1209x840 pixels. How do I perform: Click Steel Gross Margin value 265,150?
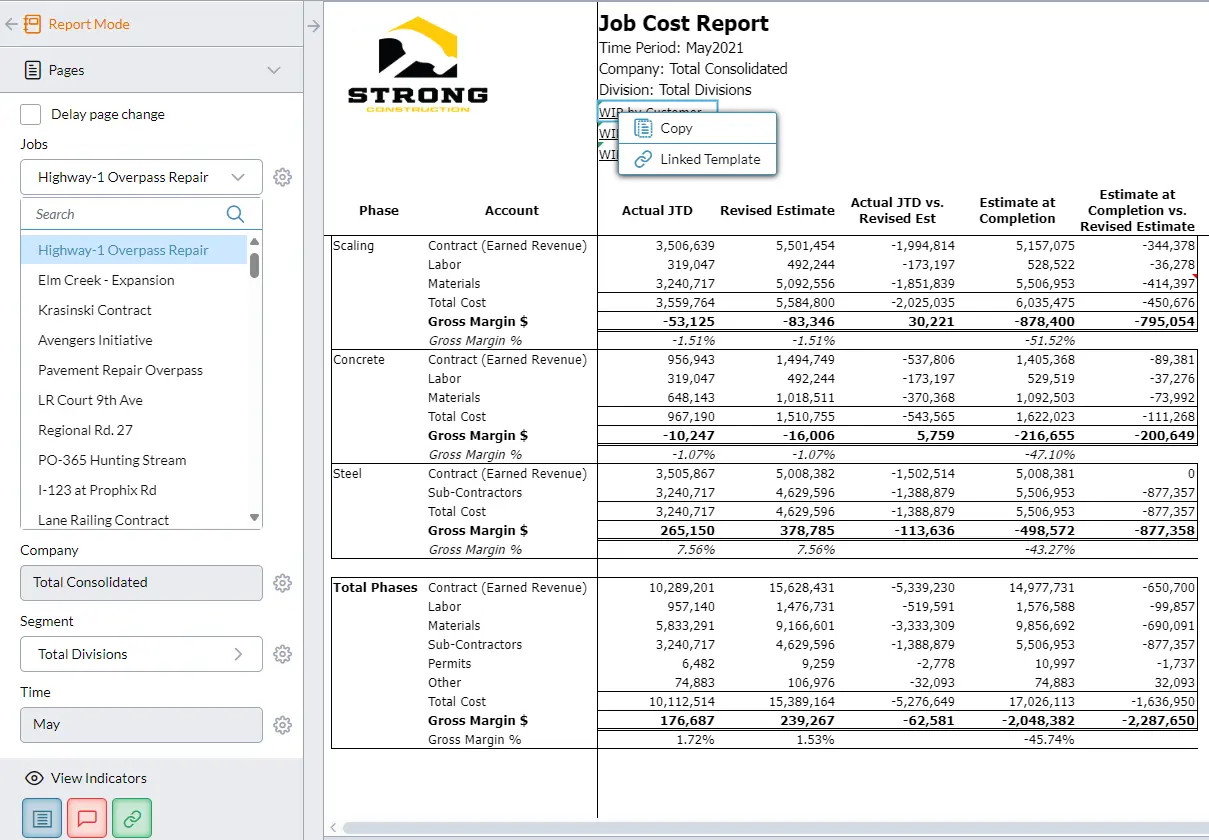688,530
